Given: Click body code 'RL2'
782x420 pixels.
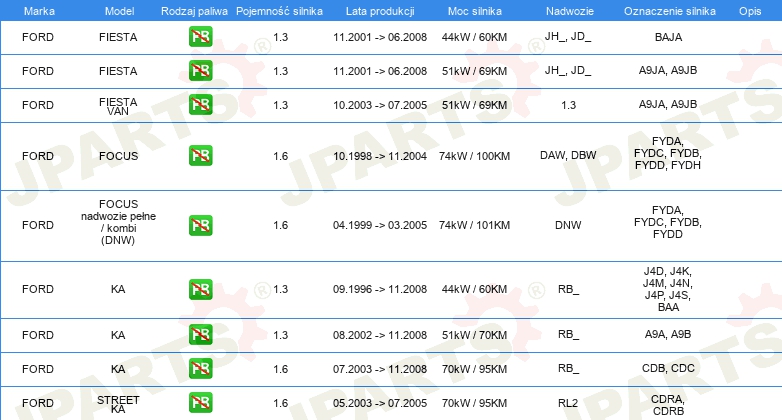Looking at the screenshot, I should tap(568, 403).
